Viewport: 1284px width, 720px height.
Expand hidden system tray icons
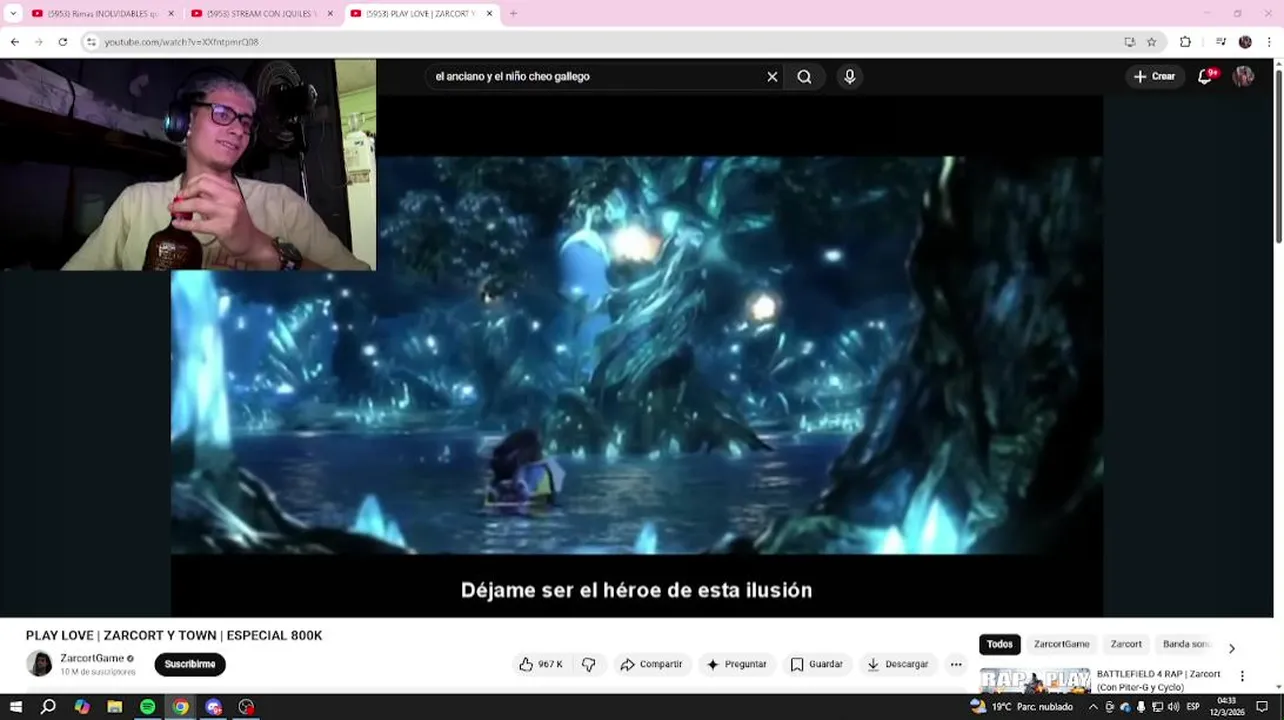tap(1093, 707)
